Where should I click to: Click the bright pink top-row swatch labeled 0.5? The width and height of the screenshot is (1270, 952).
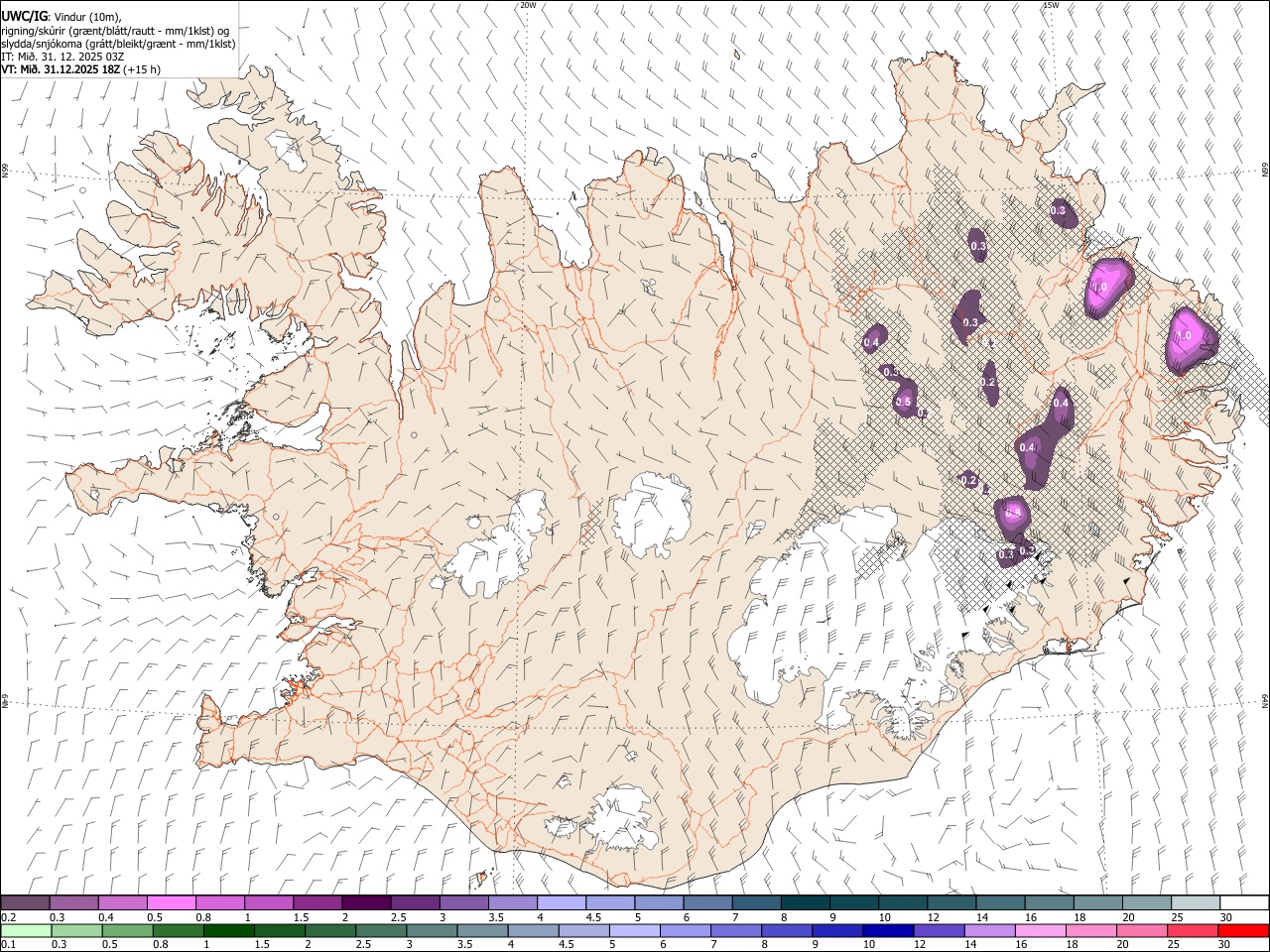click(171, 902)
